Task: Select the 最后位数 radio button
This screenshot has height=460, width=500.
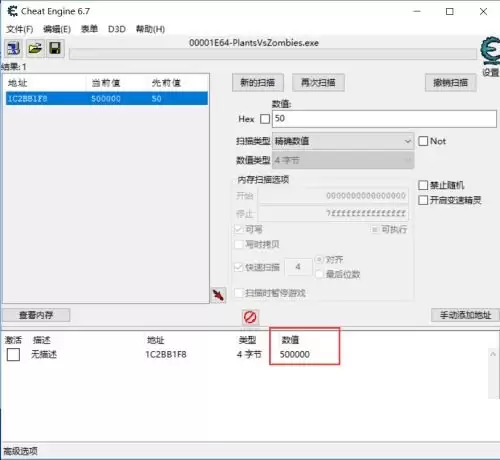Action: pyautogui.click(x=319, y=274)
